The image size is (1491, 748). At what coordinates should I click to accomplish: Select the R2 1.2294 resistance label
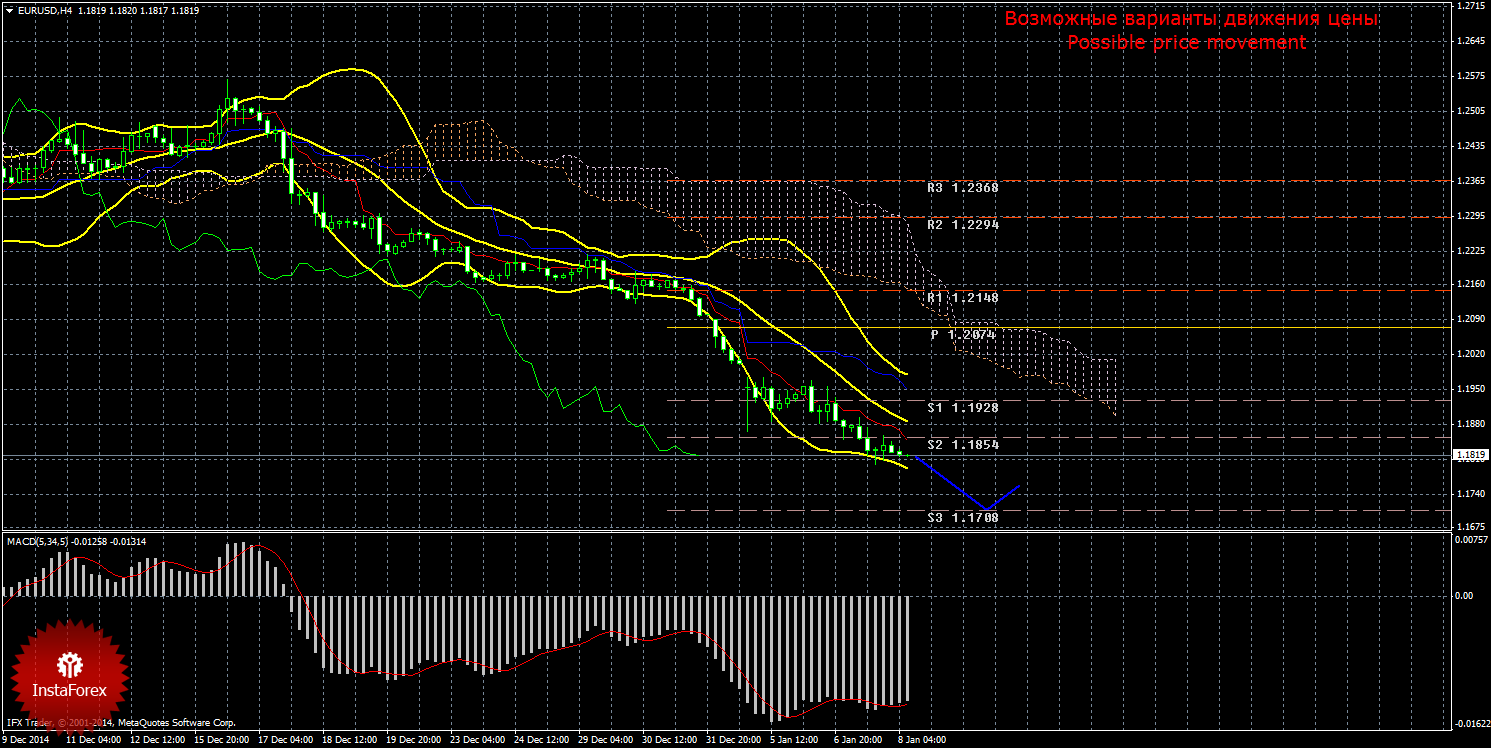click(x=962, y=225)
